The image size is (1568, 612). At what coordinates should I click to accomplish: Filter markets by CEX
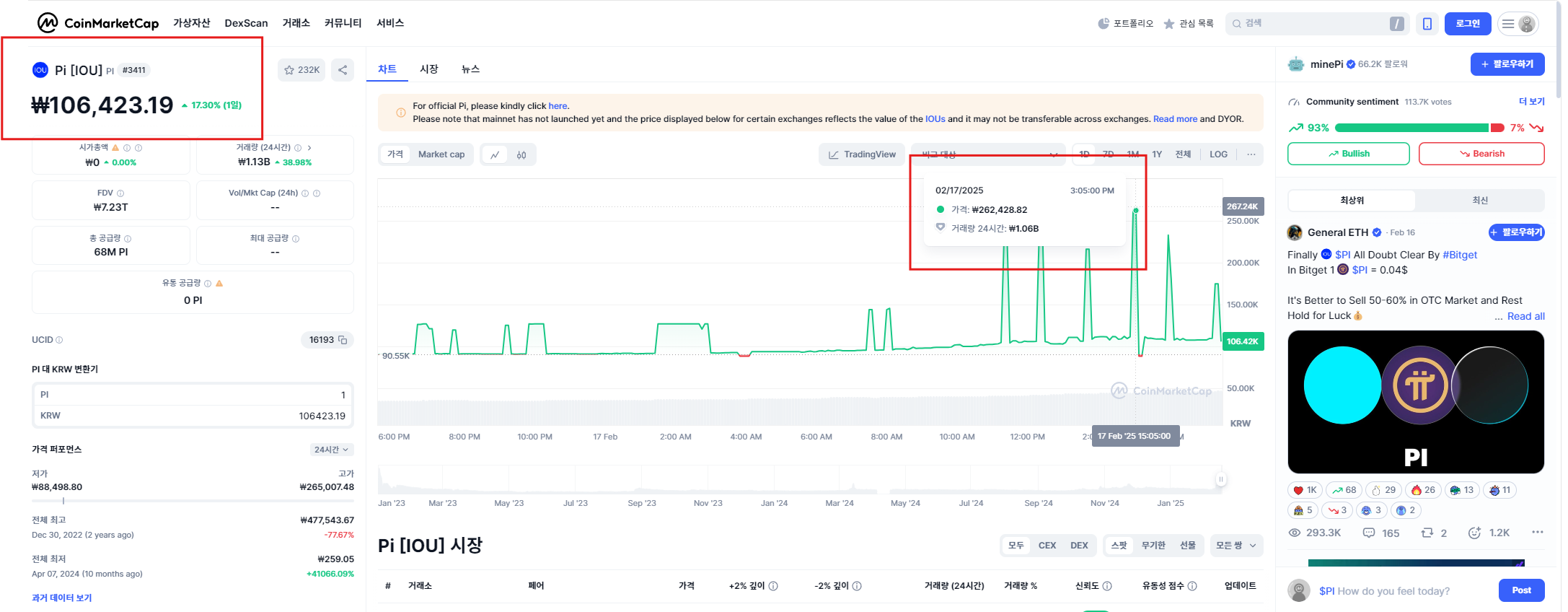pos(1047,546)
